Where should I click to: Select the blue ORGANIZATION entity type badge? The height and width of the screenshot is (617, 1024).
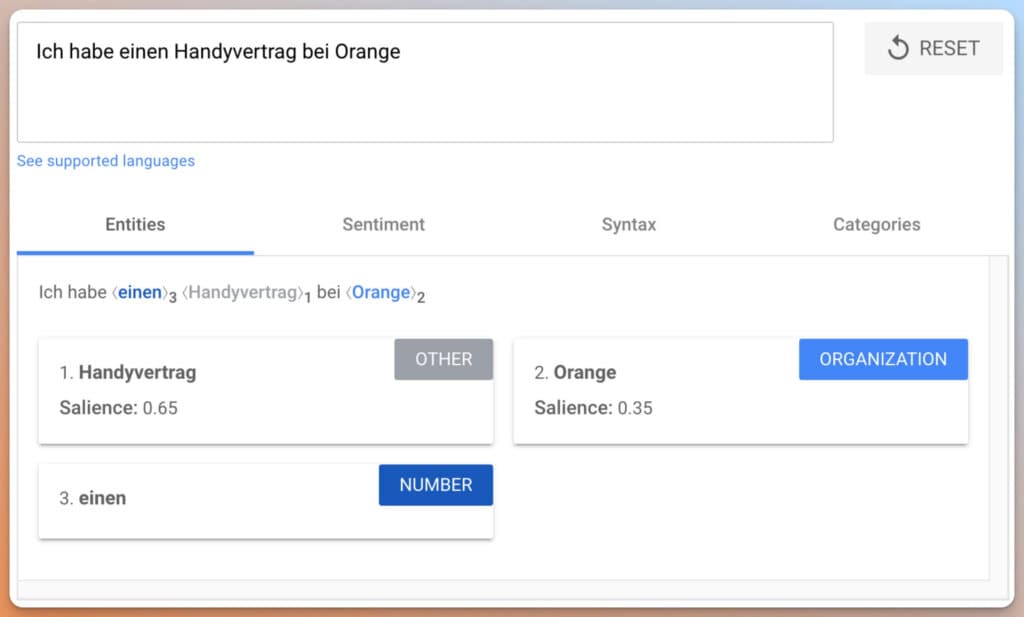(883, 359)
